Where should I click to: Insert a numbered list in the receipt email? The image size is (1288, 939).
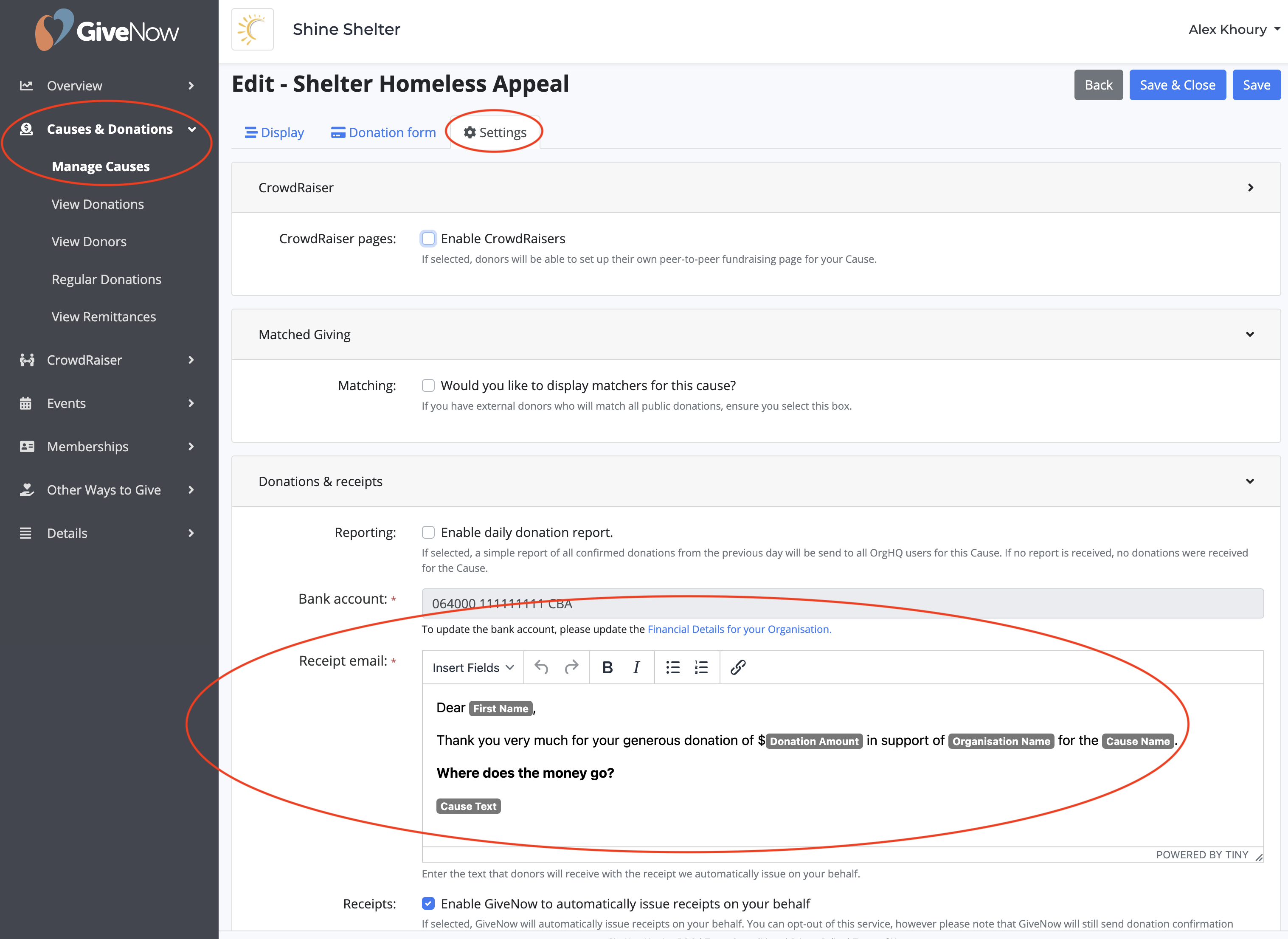[701, 667]
